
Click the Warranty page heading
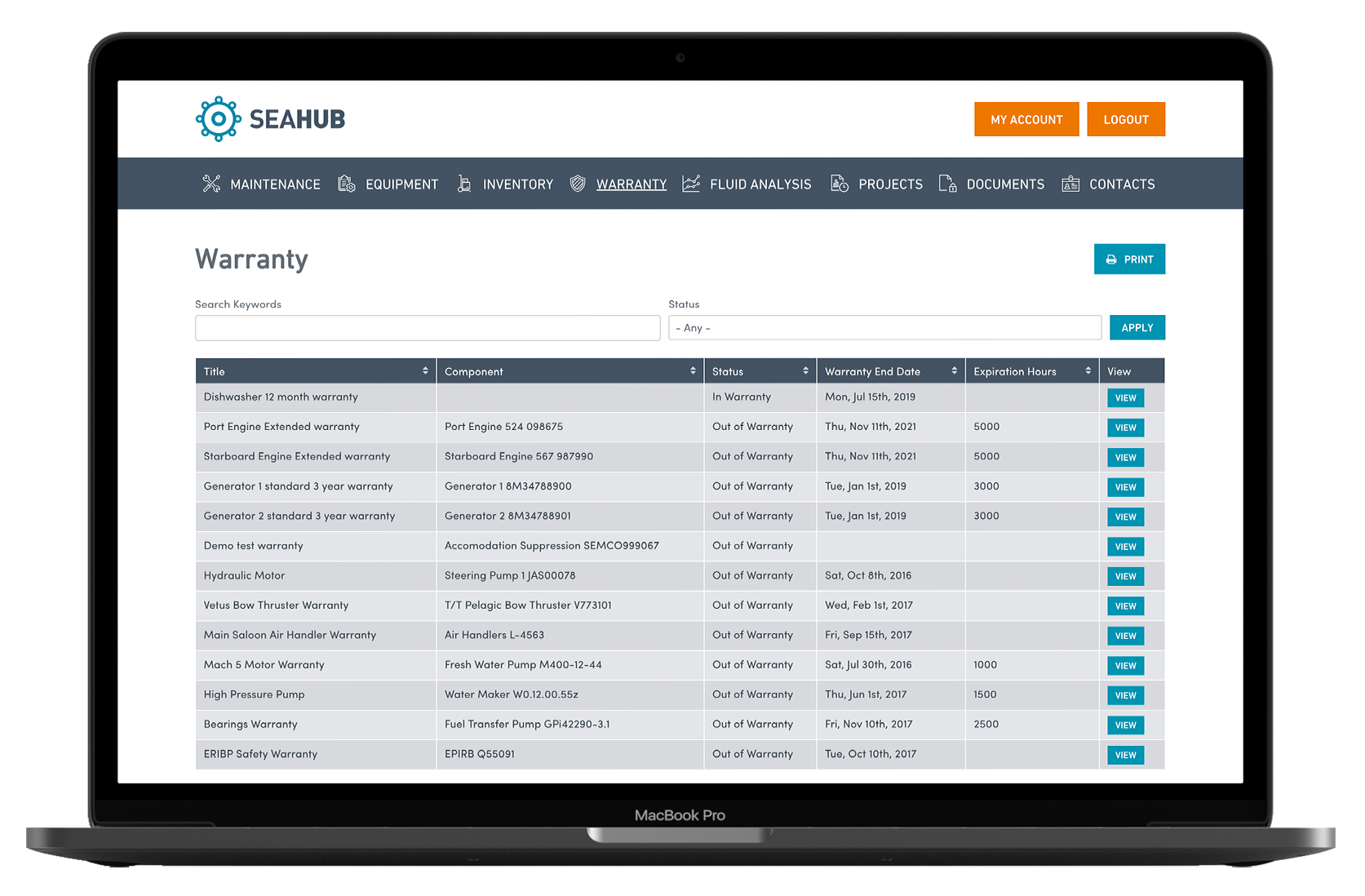coord(251,259)
